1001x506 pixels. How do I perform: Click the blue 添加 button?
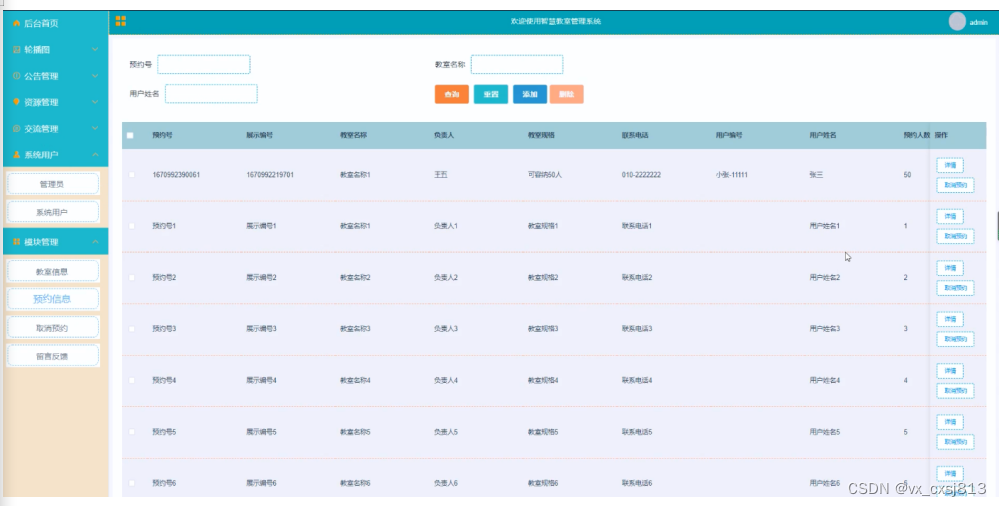coord(530,94)
